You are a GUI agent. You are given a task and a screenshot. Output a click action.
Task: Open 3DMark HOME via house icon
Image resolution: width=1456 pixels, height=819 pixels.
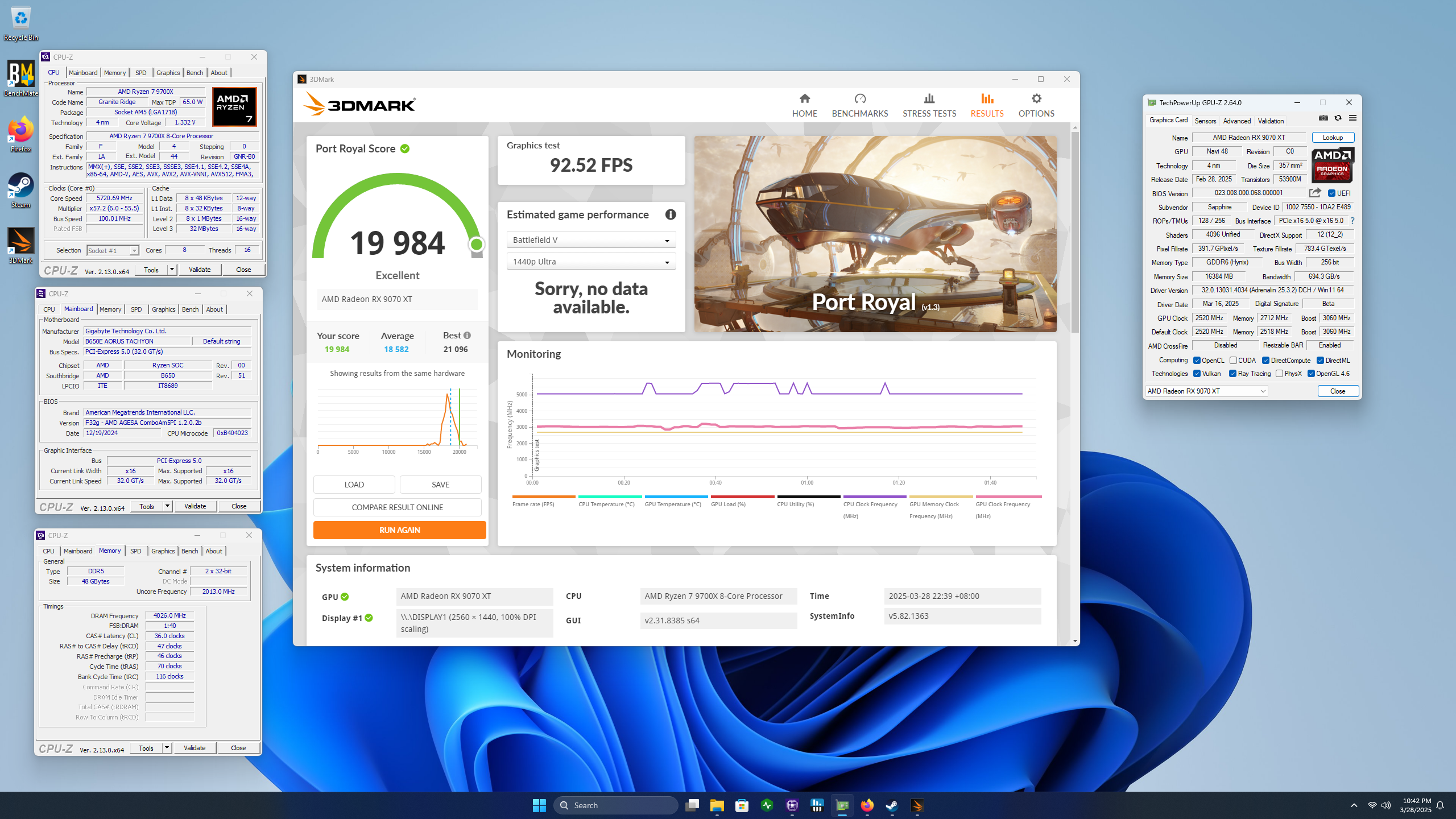coord(804,98)
